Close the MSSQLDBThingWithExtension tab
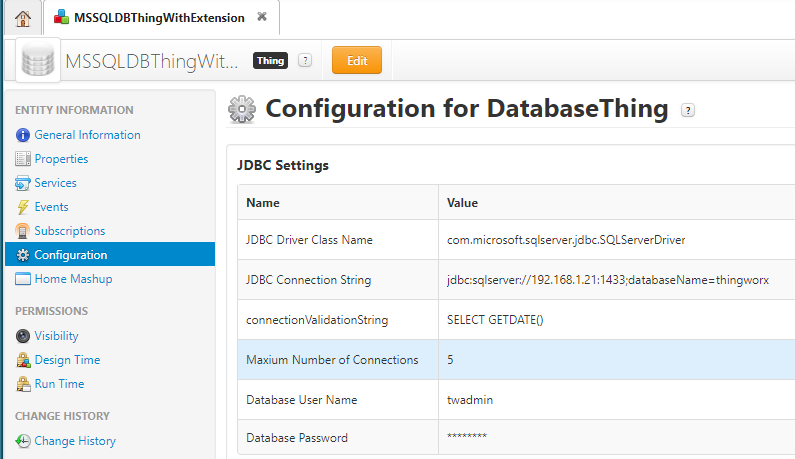 pyautogui.click(x=262, y=17)
